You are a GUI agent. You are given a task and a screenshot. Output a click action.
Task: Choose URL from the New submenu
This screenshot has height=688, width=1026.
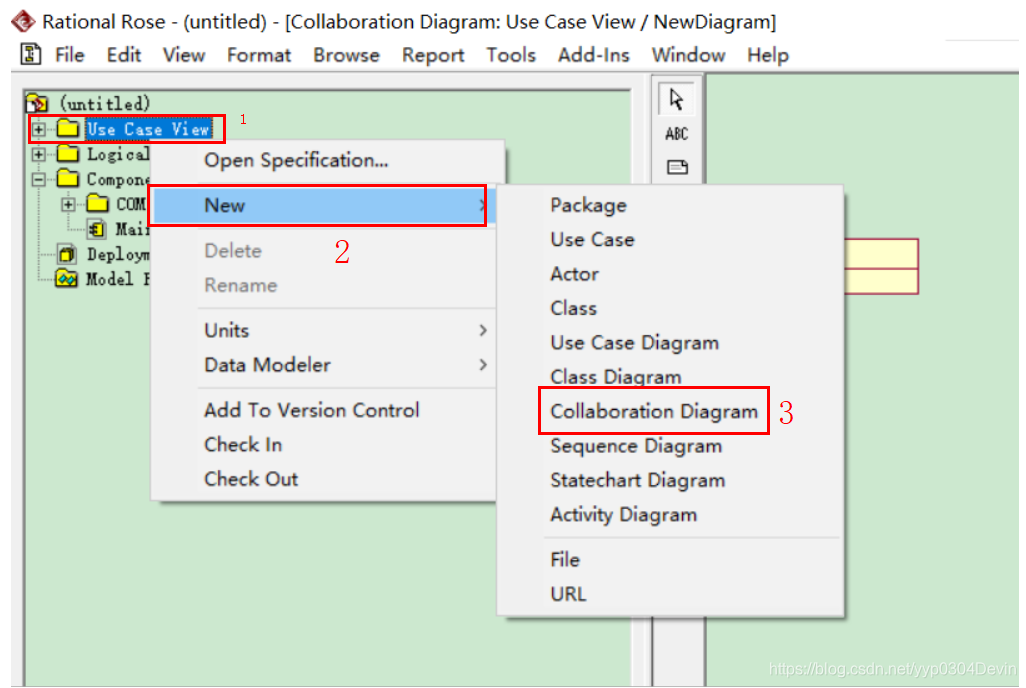click(x=670, y=594)
